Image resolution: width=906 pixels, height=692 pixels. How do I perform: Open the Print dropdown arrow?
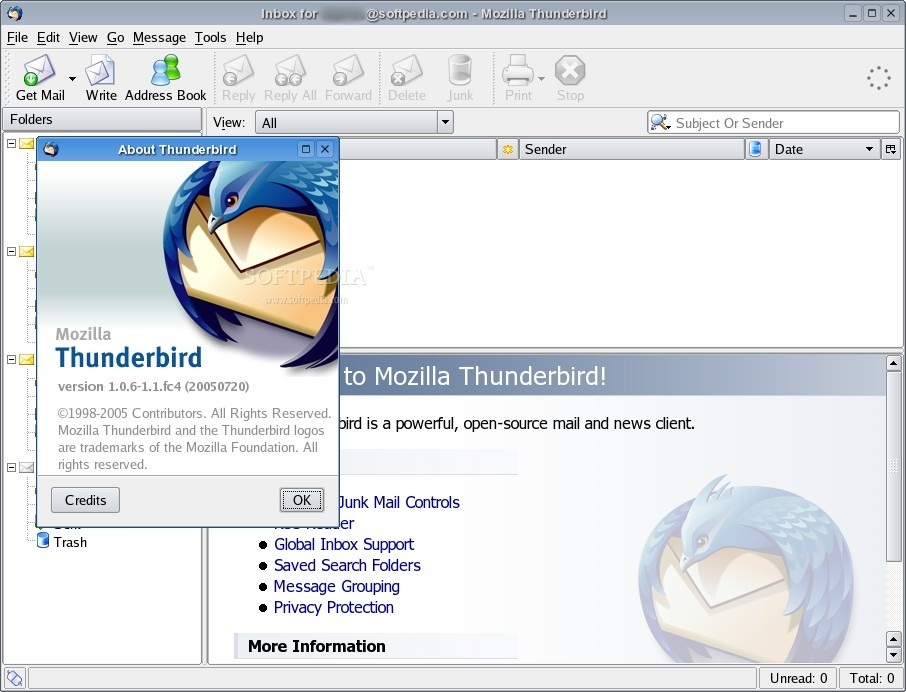tap(541, 78)
